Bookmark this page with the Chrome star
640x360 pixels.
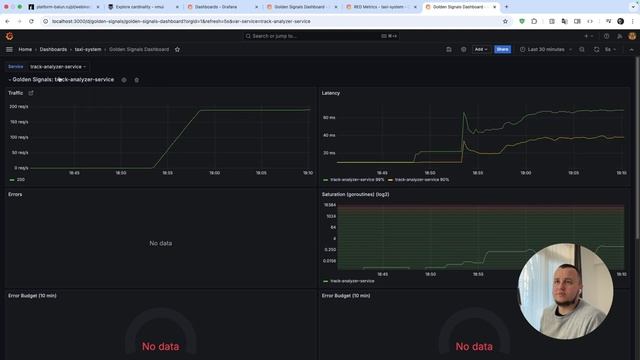(x=505, y=21)
